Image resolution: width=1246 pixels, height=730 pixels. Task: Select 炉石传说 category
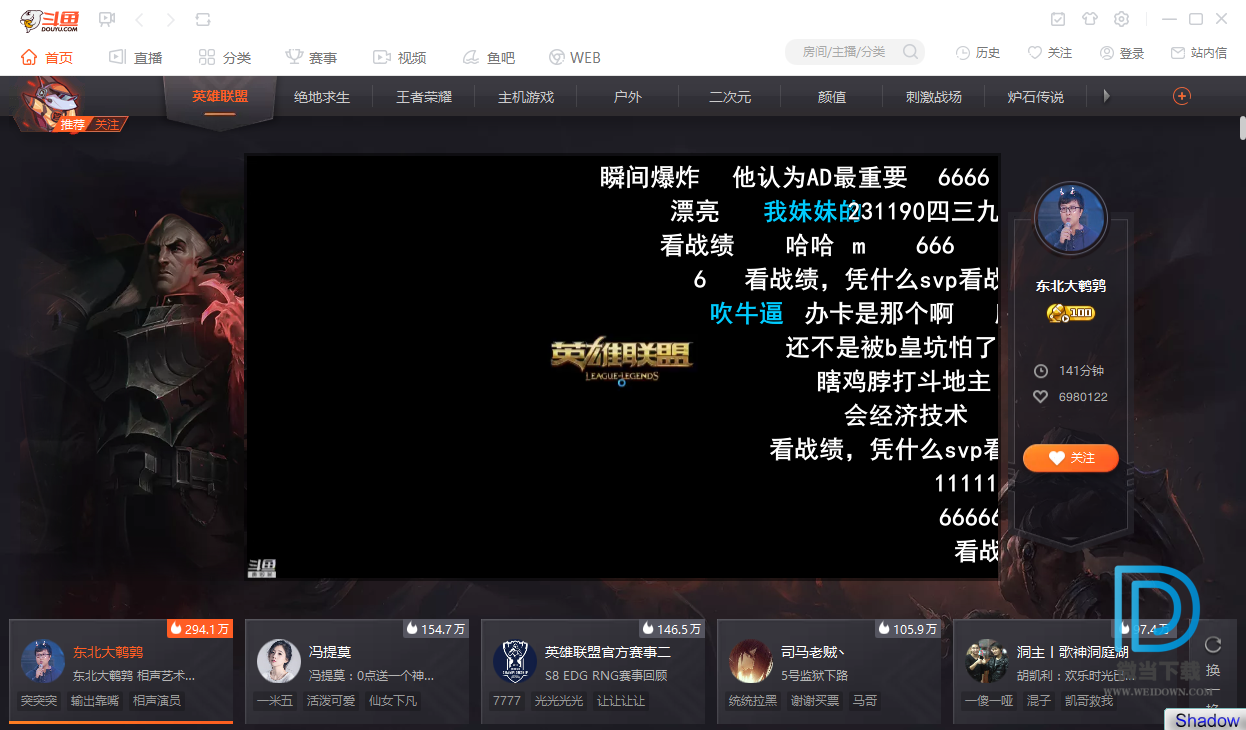[1036, 98]
